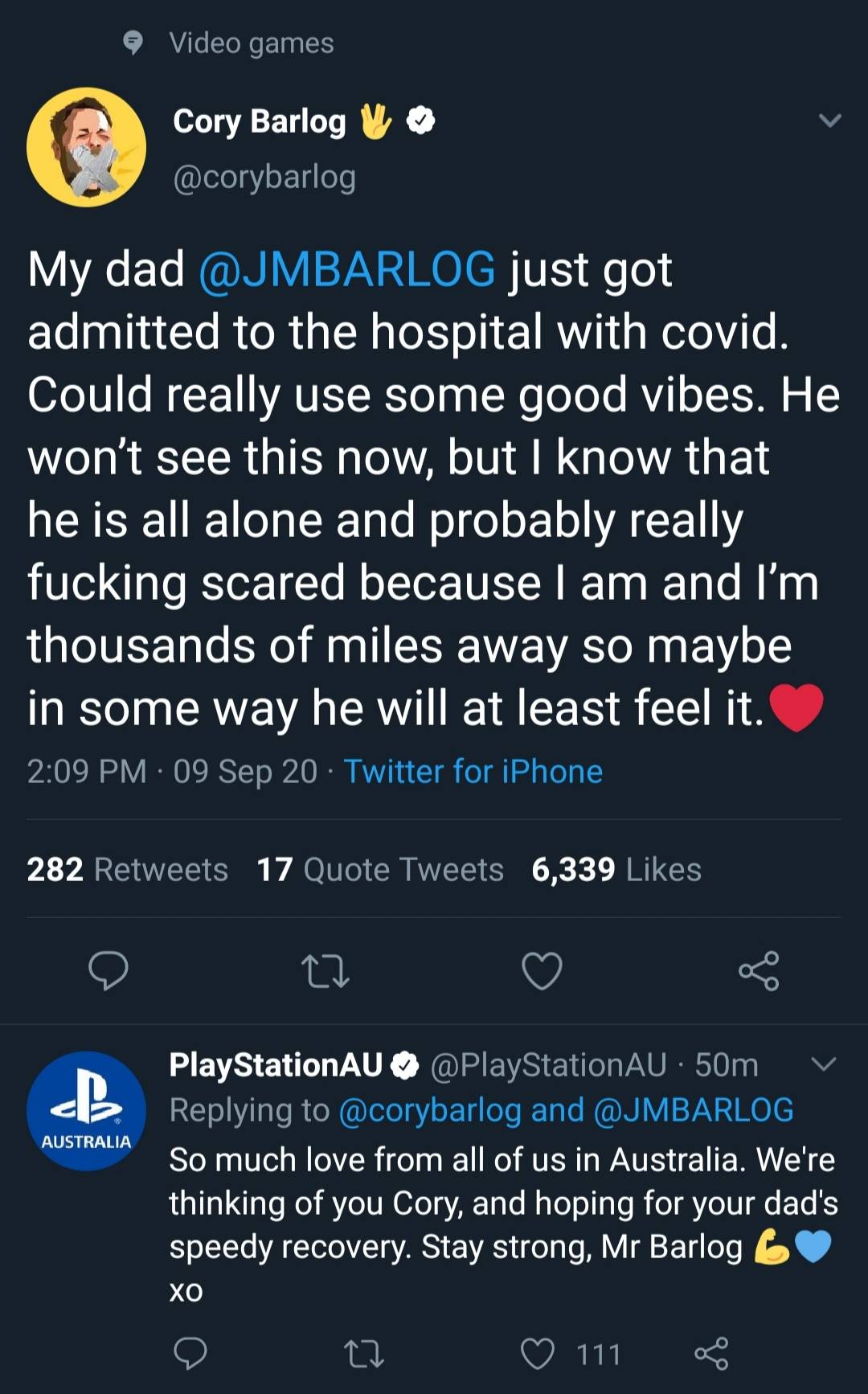This screenshot has width=868, height=1394.
Task: Reply to the PlayStationAU tweet
Action: (x=190, y=1354)
